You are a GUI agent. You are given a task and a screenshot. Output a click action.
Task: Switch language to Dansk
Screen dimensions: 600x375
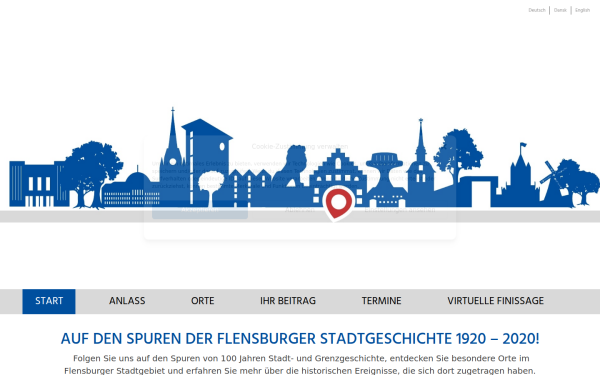(x=560, y=10)
